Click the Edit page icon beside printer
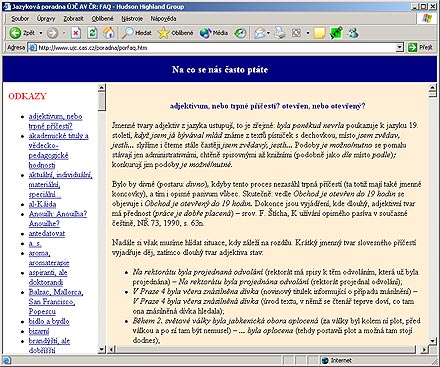 click(x=296, y=33)
